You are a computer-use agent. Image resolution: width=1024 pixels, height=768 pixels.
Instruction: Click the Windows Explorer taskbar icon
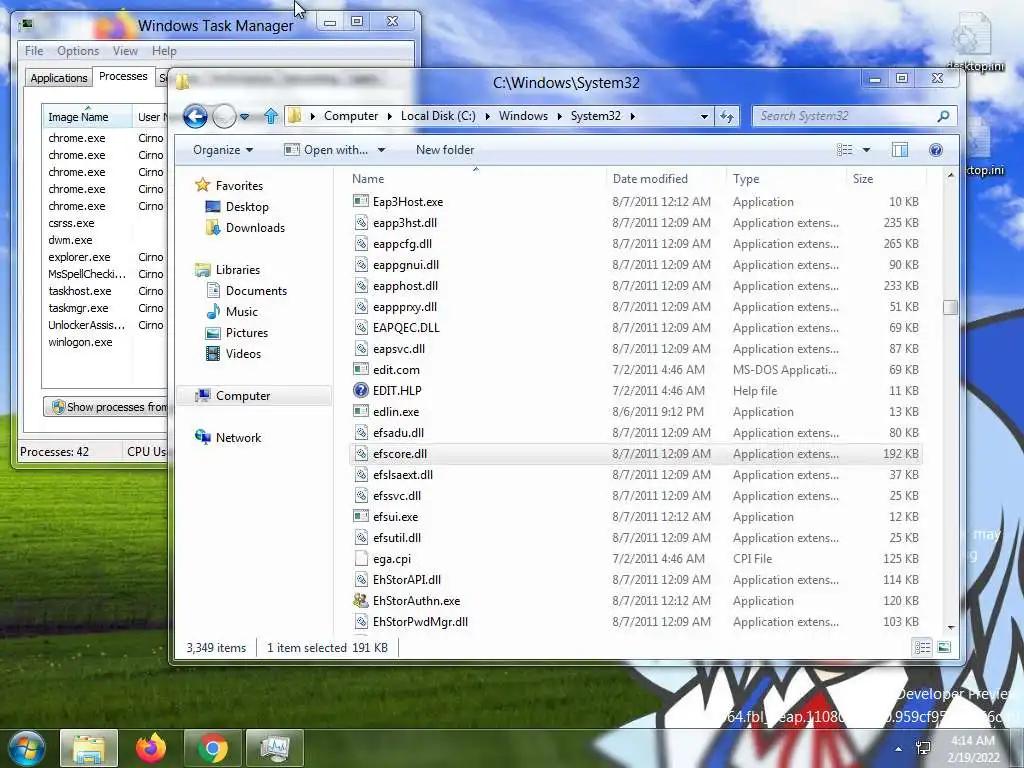[x=89, y=748]
